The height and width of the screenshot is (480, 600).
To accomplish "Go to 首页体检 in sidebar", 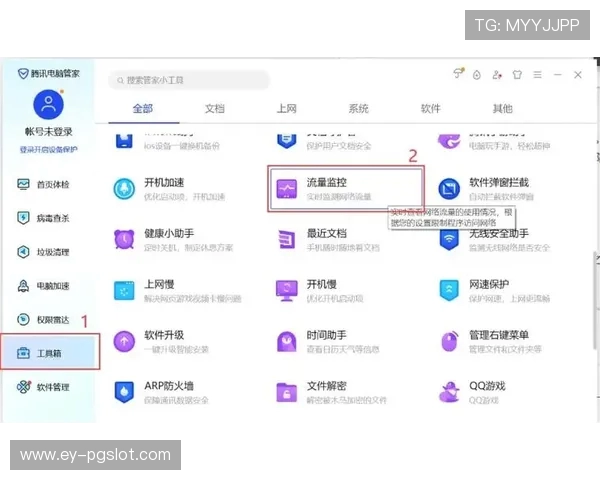I will pos(48,184).
